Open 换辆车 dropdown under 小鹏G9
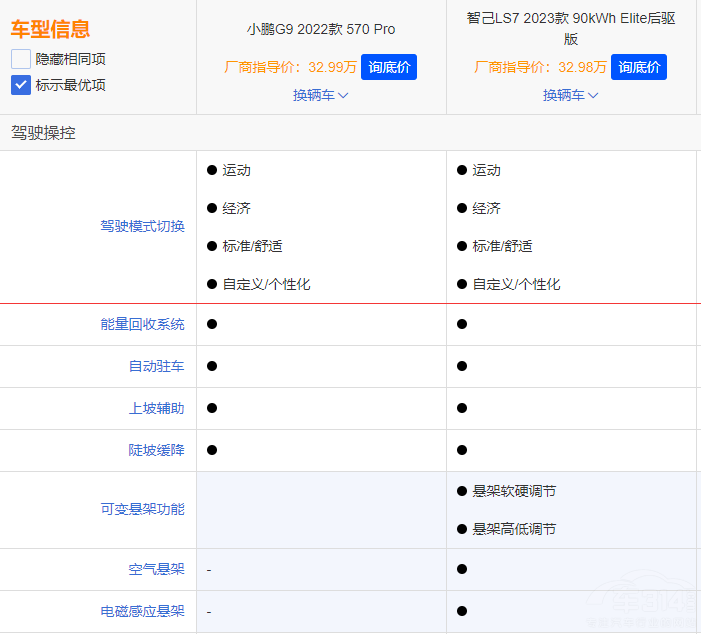Image resolution: width=701 pixels, height=634 pixels. tap(320, 95)
